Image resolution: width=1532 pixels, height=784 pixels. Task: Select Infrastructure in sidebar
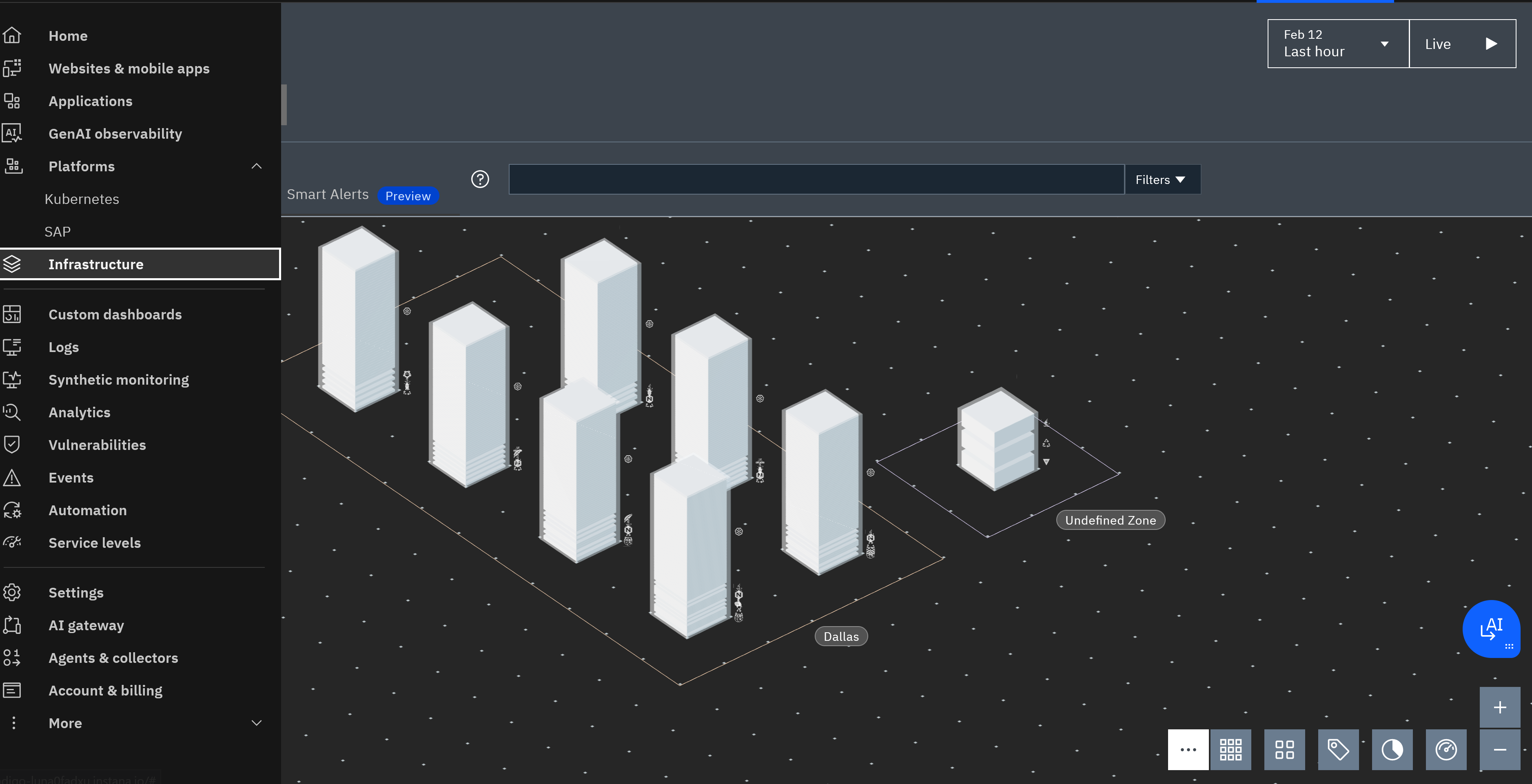(140, 264)
